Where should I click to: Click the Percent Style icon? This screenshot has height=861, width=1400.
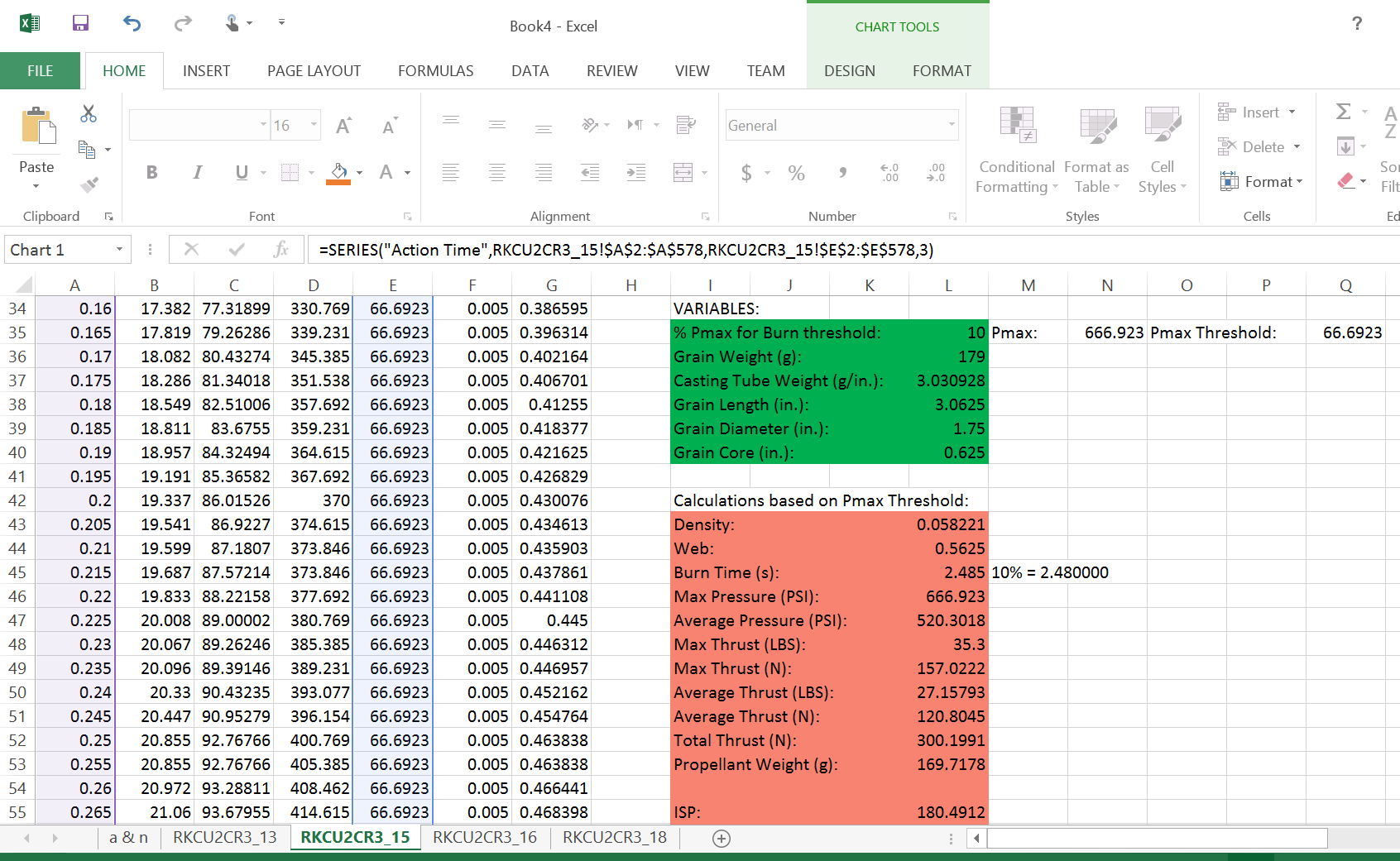click(796, 173)
